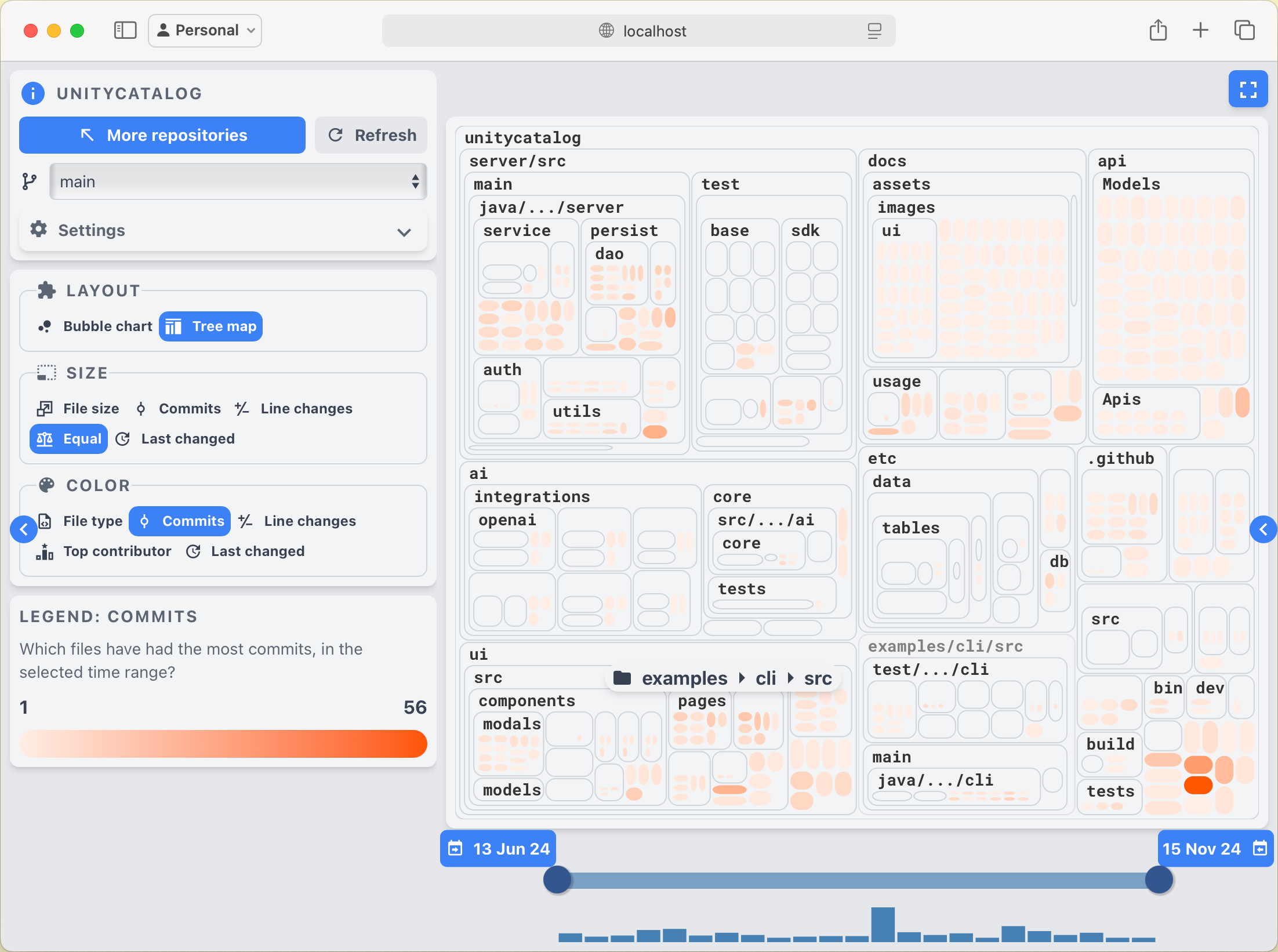The height and width of the screenshot is (952, 1278).
Task: Color by Line changes option
Action: (x=297, y=521)
